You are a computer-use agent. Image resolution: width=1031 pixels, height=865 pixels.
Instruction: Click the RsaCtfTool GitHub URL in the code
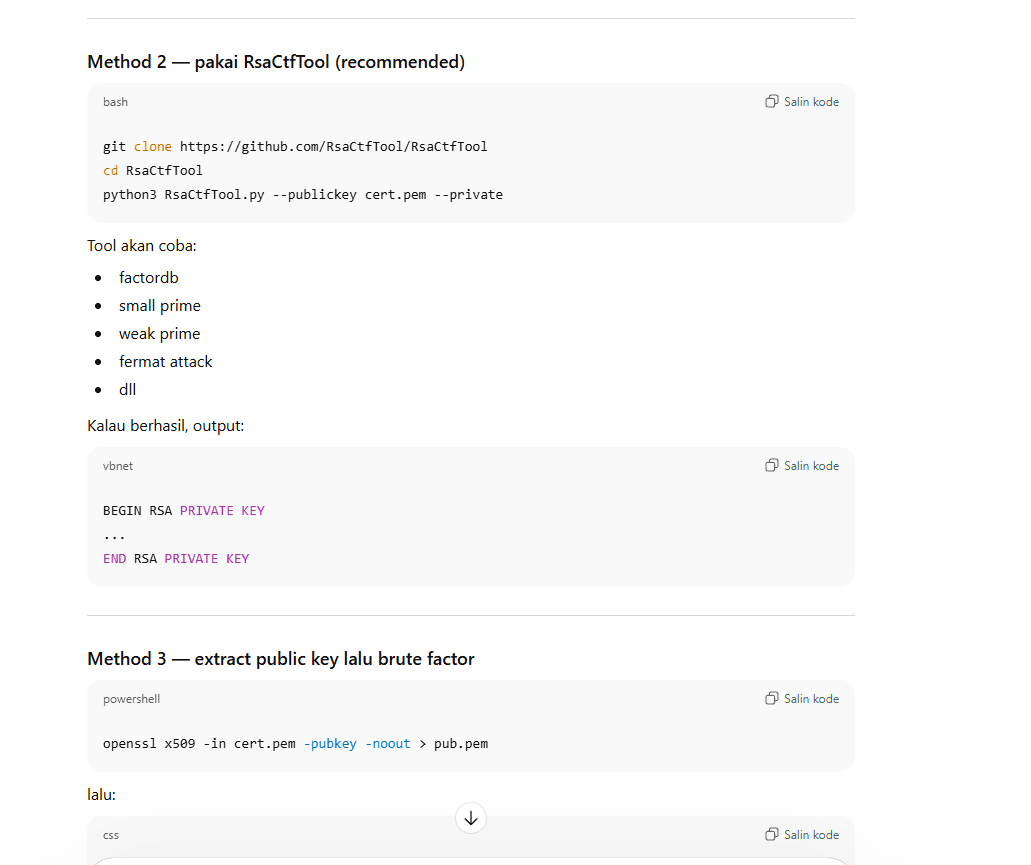[x=333, y=147]
